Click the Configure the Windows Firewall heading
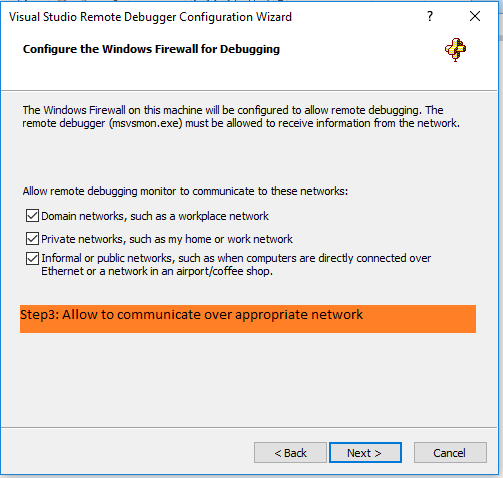Screen dimensions: 503x478 tap(151, 49)
